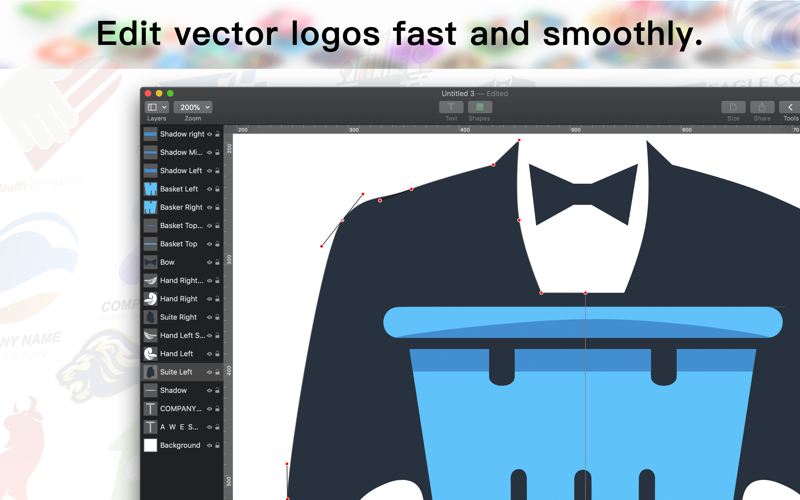
Task: Toggle the Layers sidebar icon
Action: coord(152,107)
